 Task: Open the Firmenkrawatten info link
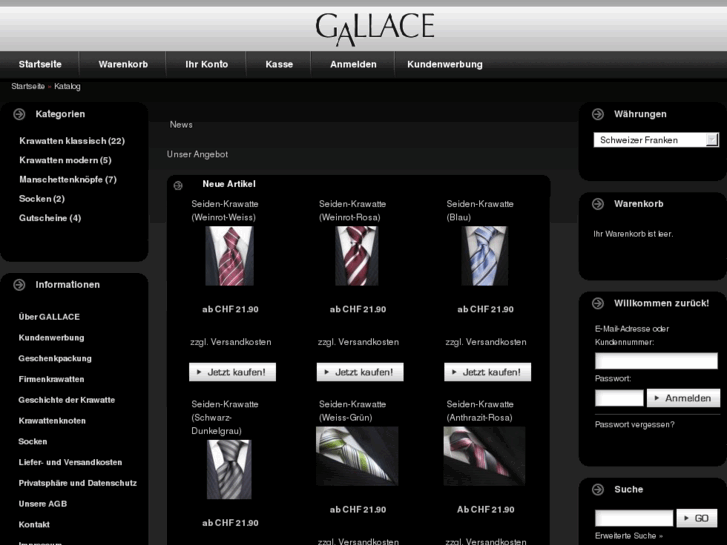[x=51, y=379]
